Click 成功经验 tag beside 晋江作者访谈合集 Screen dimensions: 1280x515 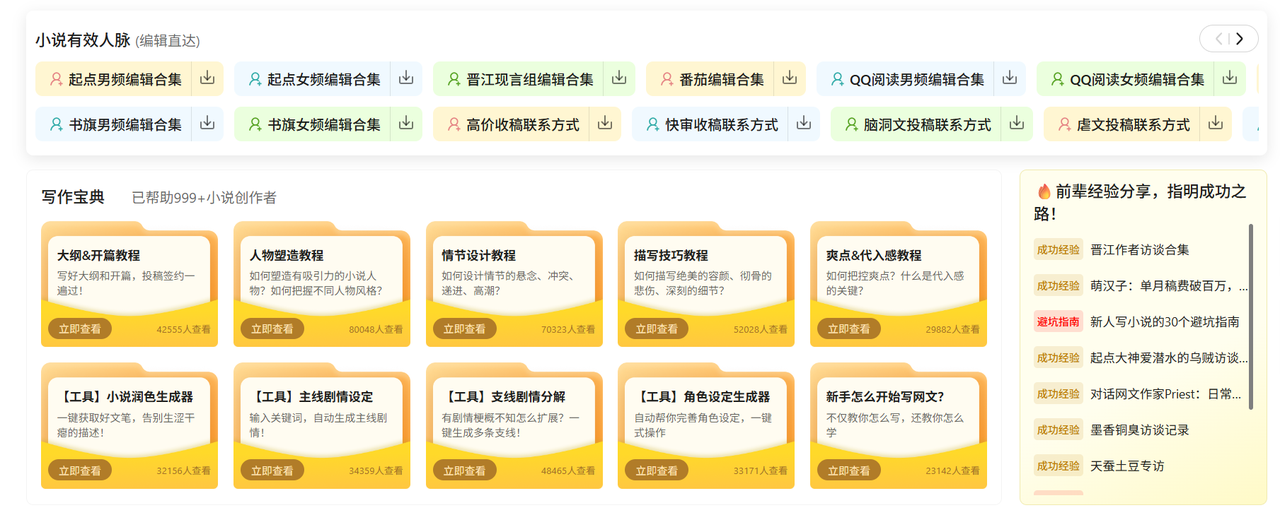coord(1058,250)
